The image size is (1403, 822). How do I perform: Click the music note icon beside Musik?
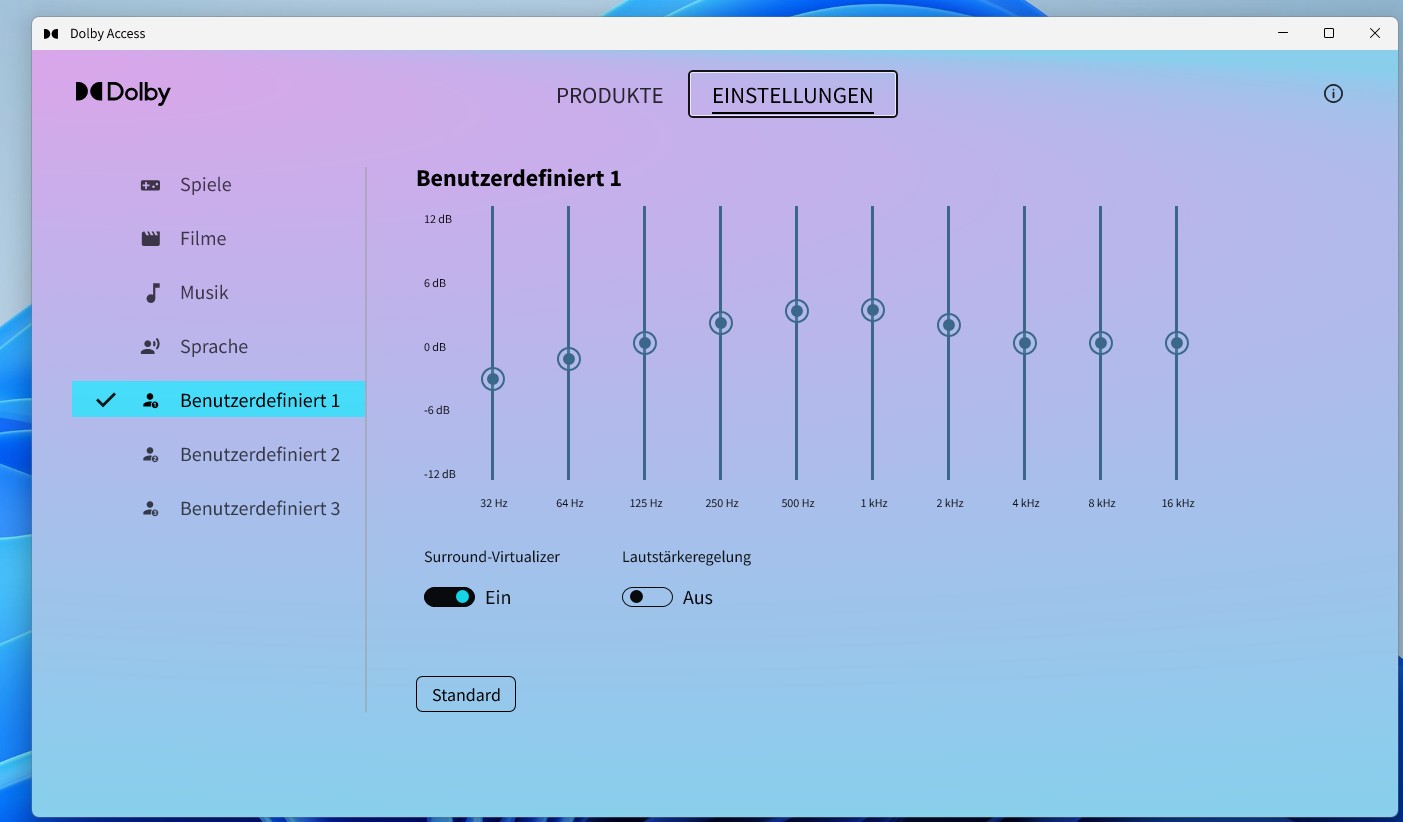coord(153,293)
